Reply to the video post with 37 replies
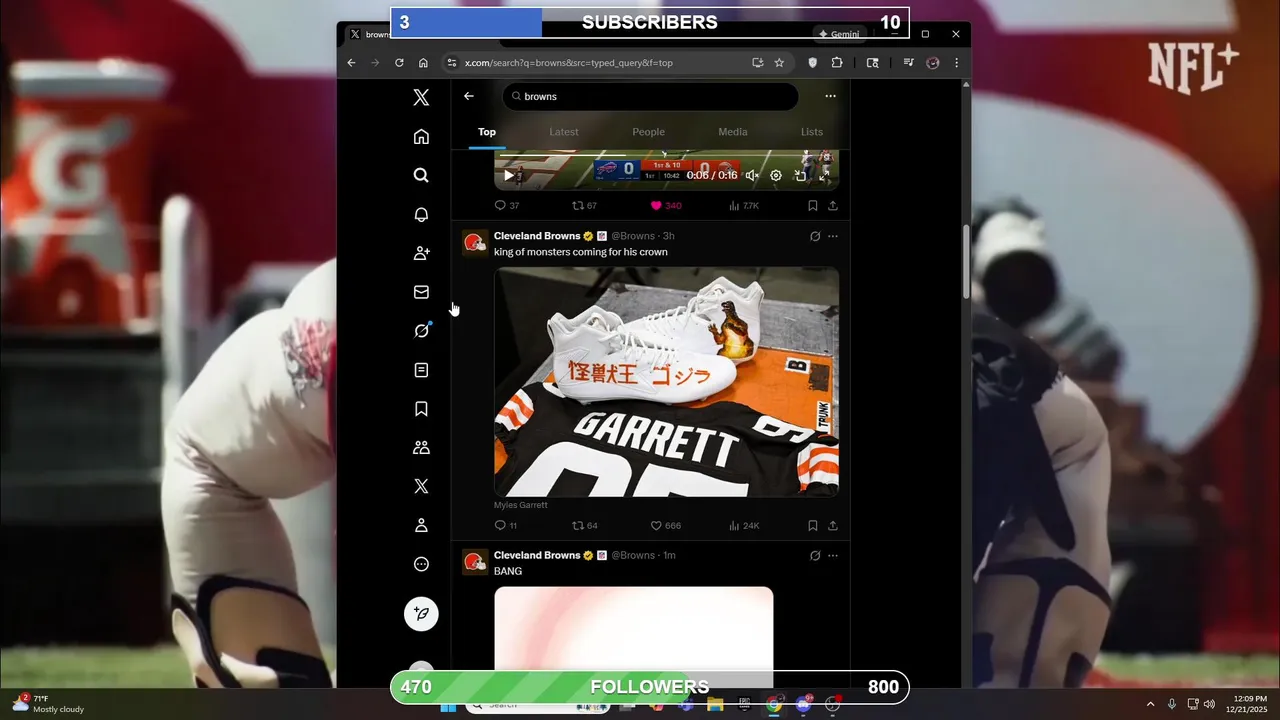Screen dimensions: 1280x720 [506, 205]
